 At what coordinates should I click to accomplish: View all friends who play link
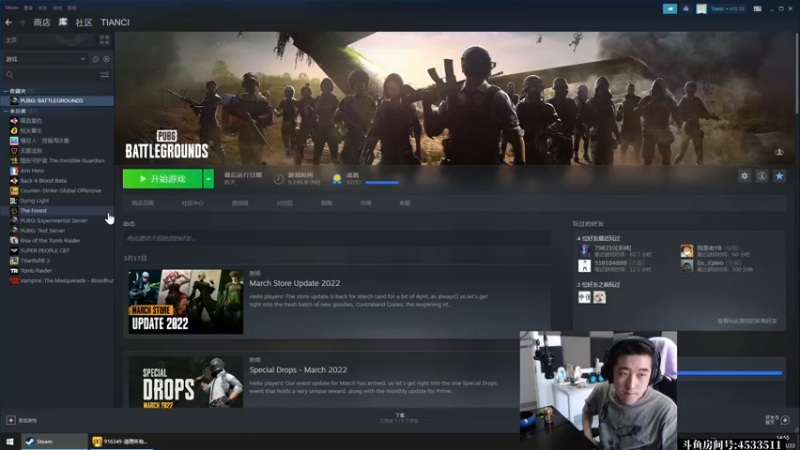pyautogui.click(x=747, y=321)
